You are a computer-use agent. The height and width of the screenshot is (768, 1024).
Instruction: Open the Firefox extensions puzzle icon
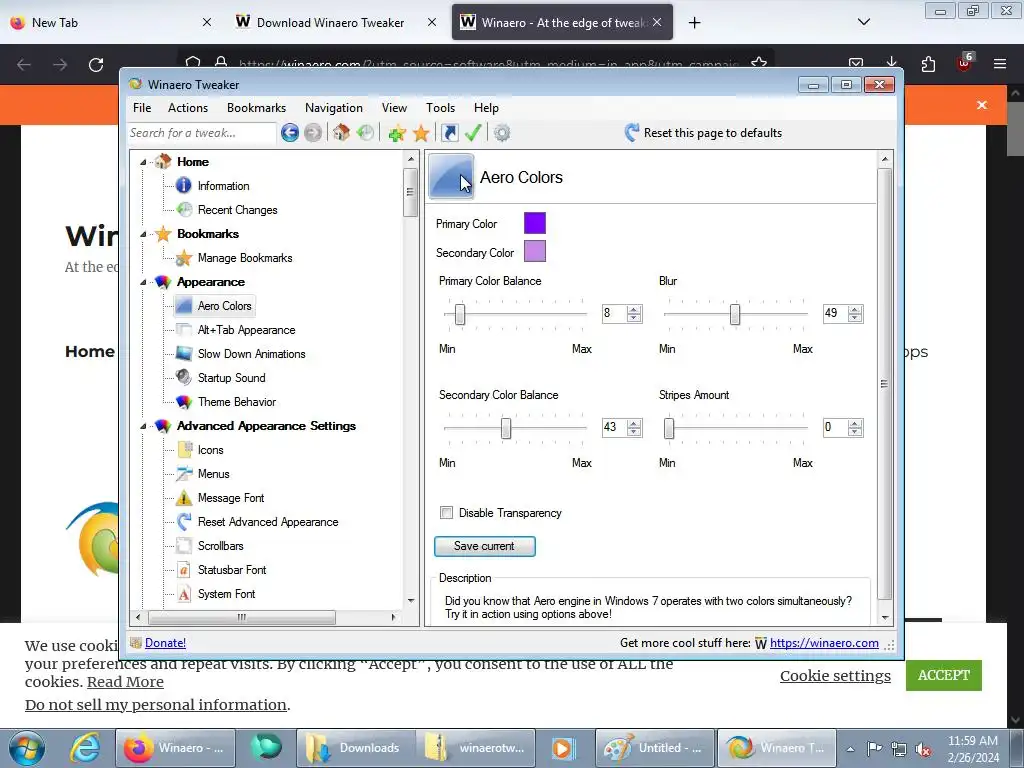click(928, 64)
